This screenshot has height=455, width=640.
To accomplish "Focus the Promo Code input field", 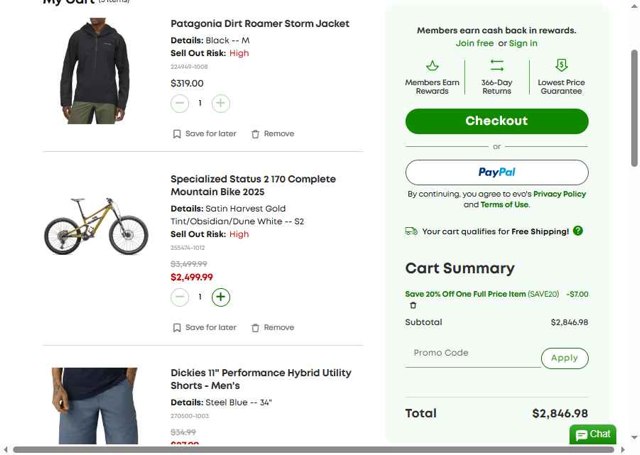I will pos(472,353).
